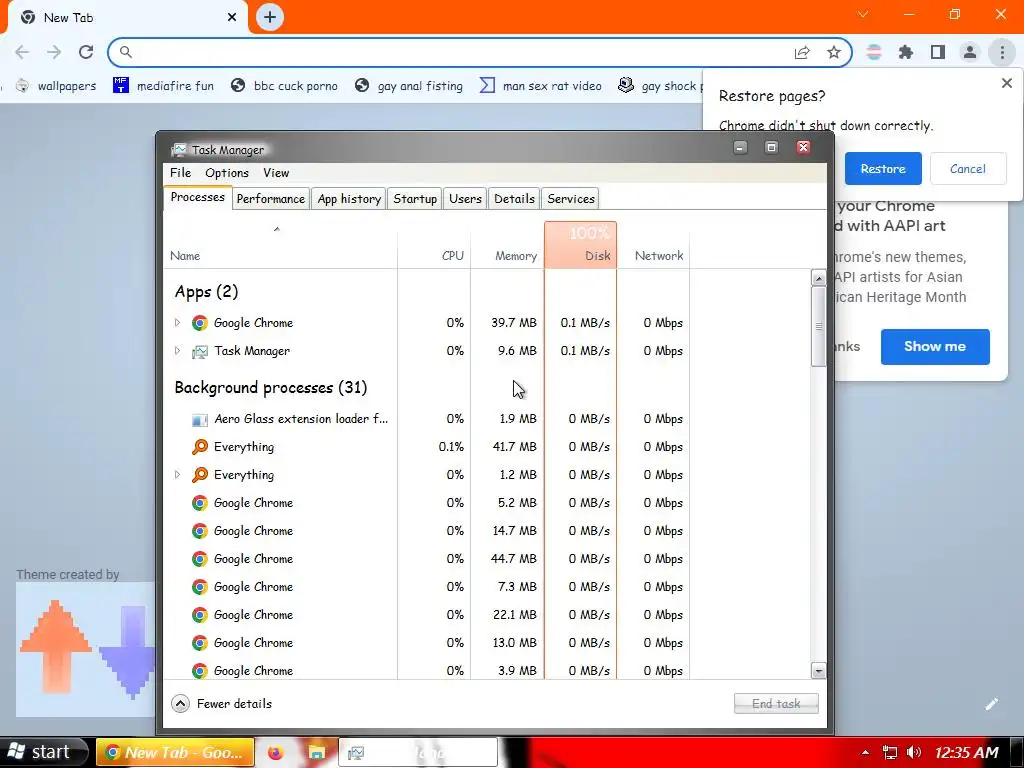
Task: Toggle the Chrome side panel icon
Action: (x=938, y=52)
